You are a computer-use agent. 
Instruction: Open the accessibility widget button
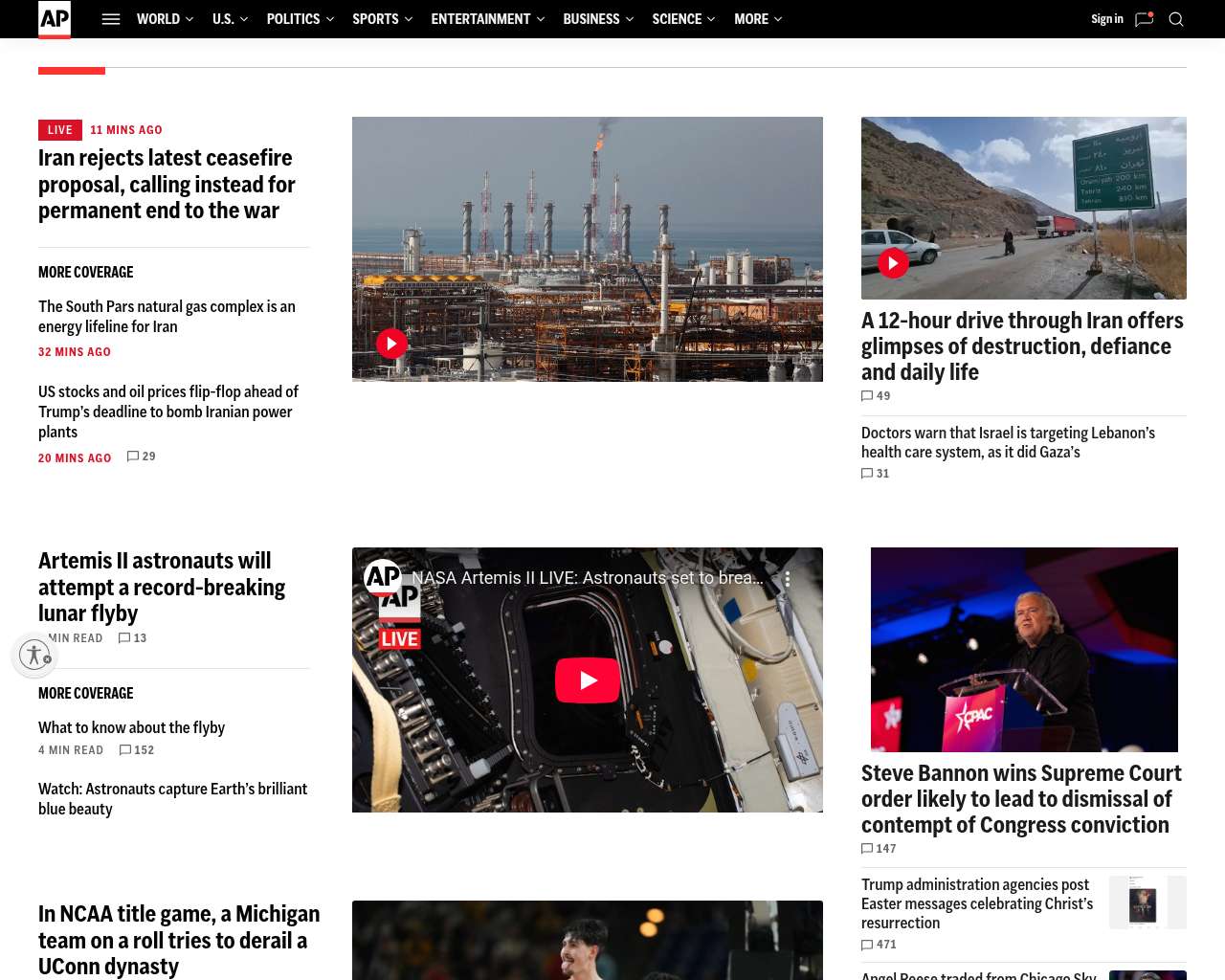point(34,655)
